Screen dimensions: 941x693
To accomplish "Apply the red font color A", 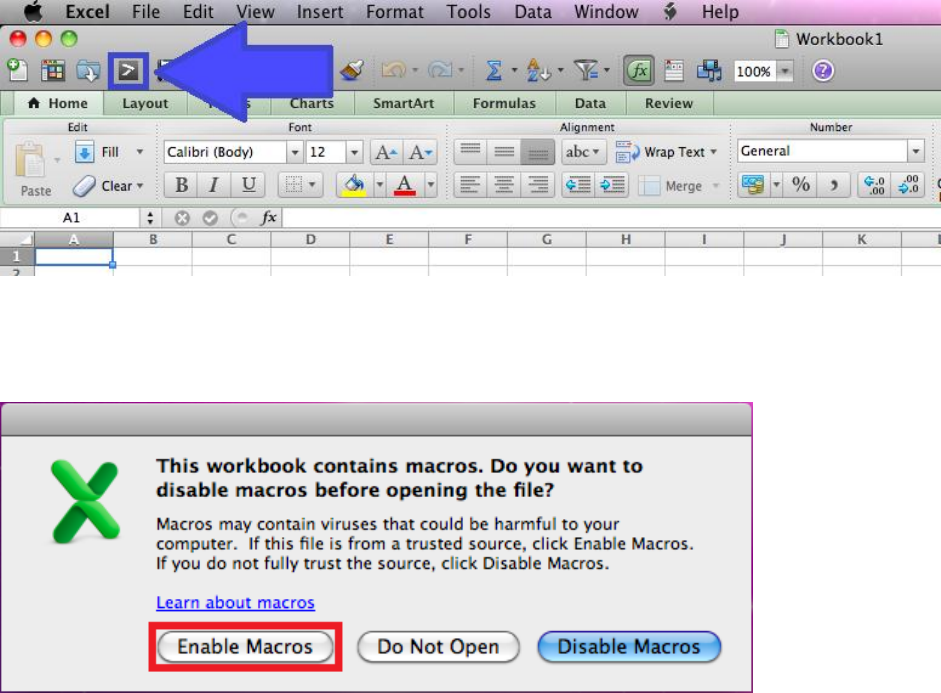I will 405,185.
